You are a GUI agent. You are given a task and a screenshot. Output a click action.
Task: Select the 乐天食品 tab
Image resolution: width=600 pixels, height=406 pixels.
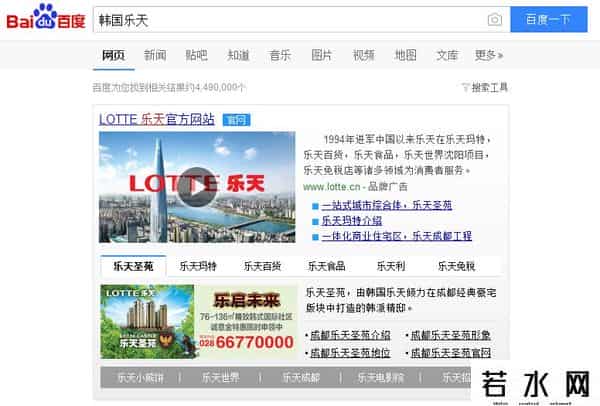click(326, 266)
